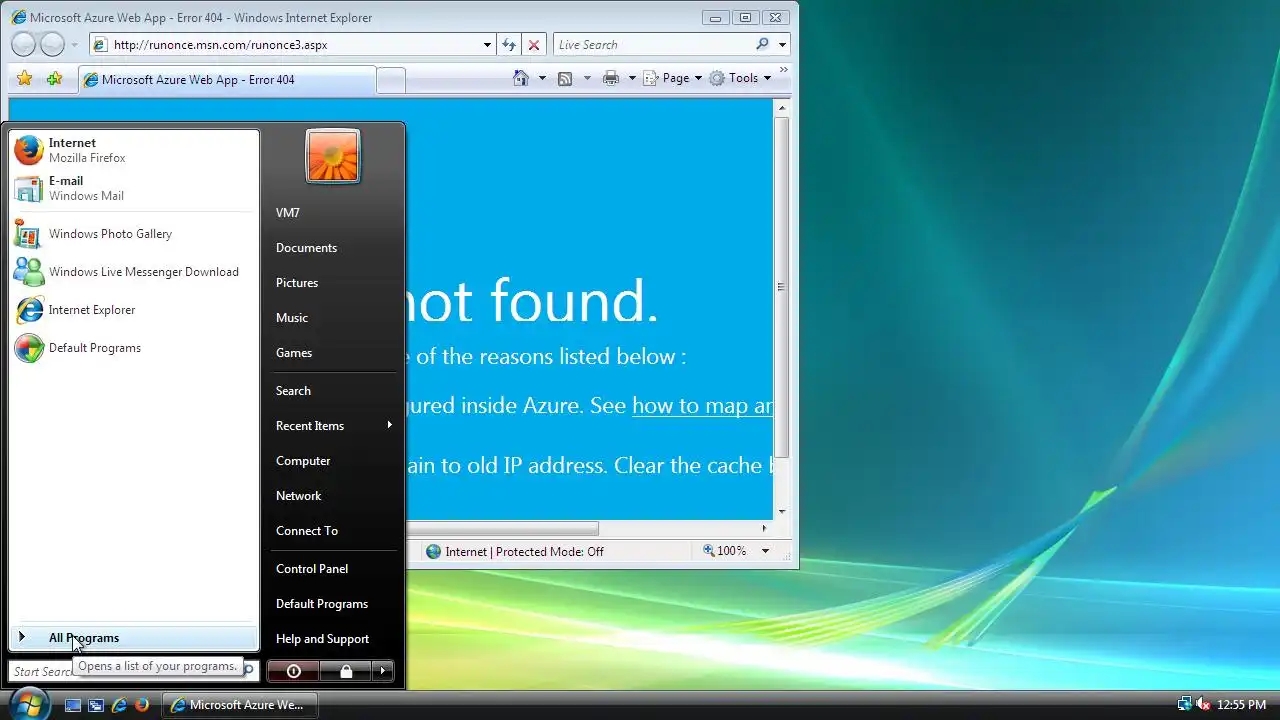1280x720 pixels.
Task: Click the Stop loading button
Action: pyautogui.click(x=534, y=45)
